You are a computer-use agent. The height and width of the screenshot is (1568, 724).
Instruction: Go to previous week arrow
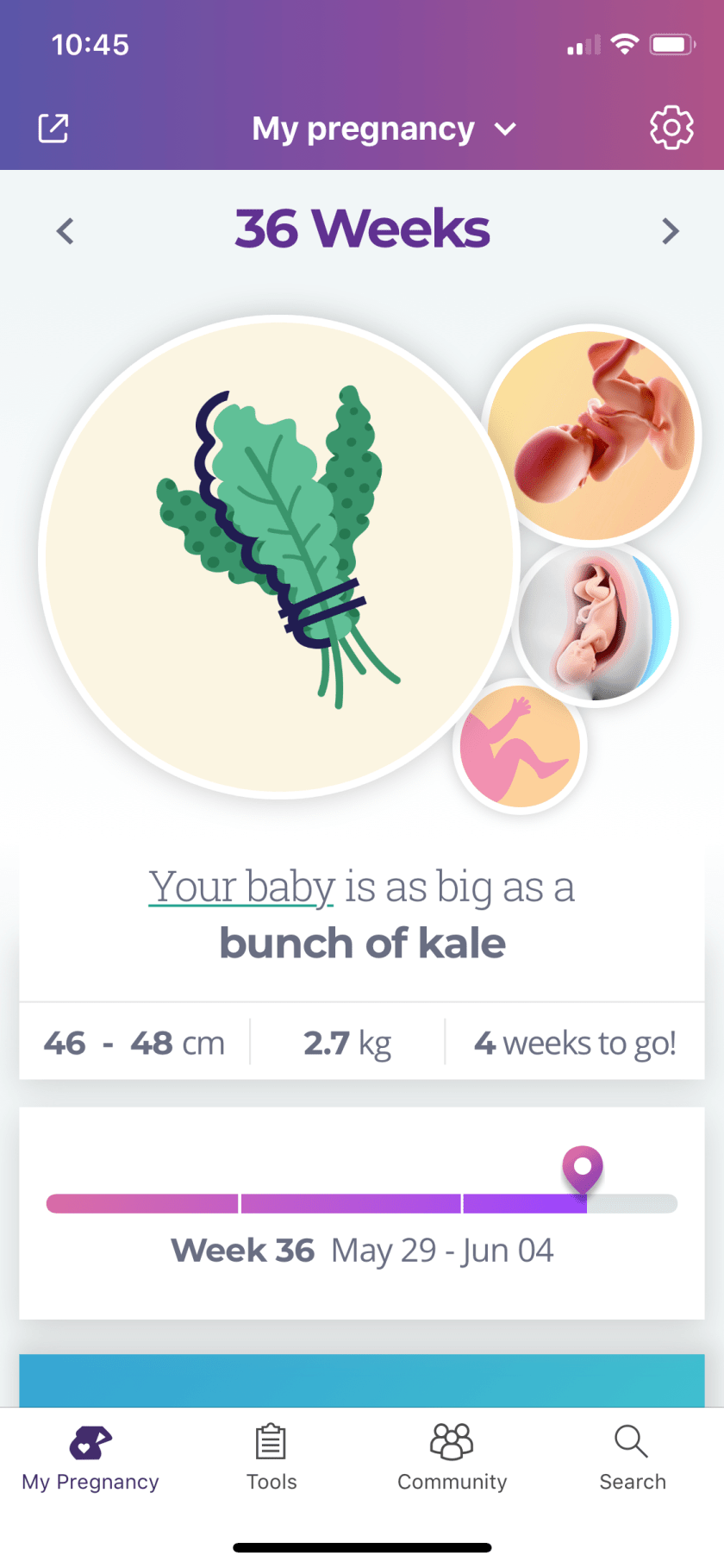(x=66, y=231)
